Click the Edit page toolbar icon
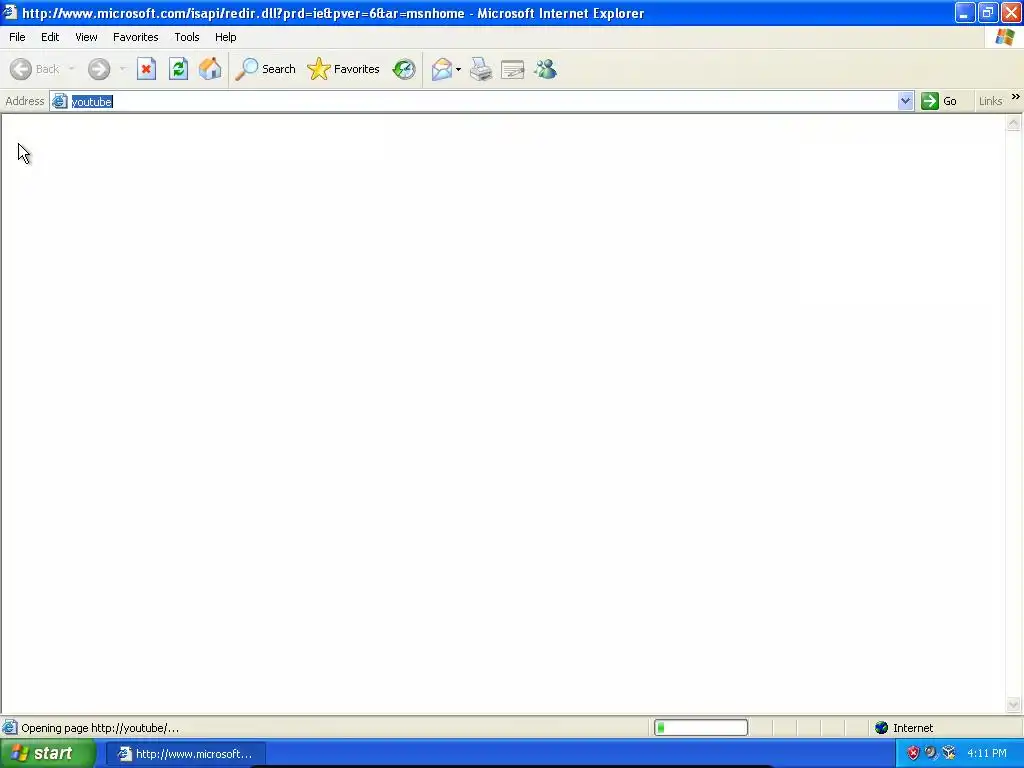1024x768 pixels. (513, 69)
